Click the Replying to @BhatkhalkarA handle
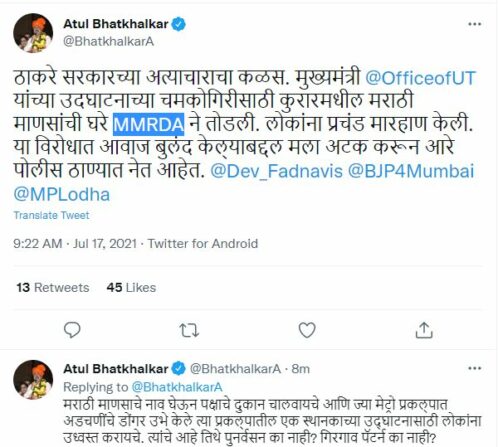 (177, 387)
